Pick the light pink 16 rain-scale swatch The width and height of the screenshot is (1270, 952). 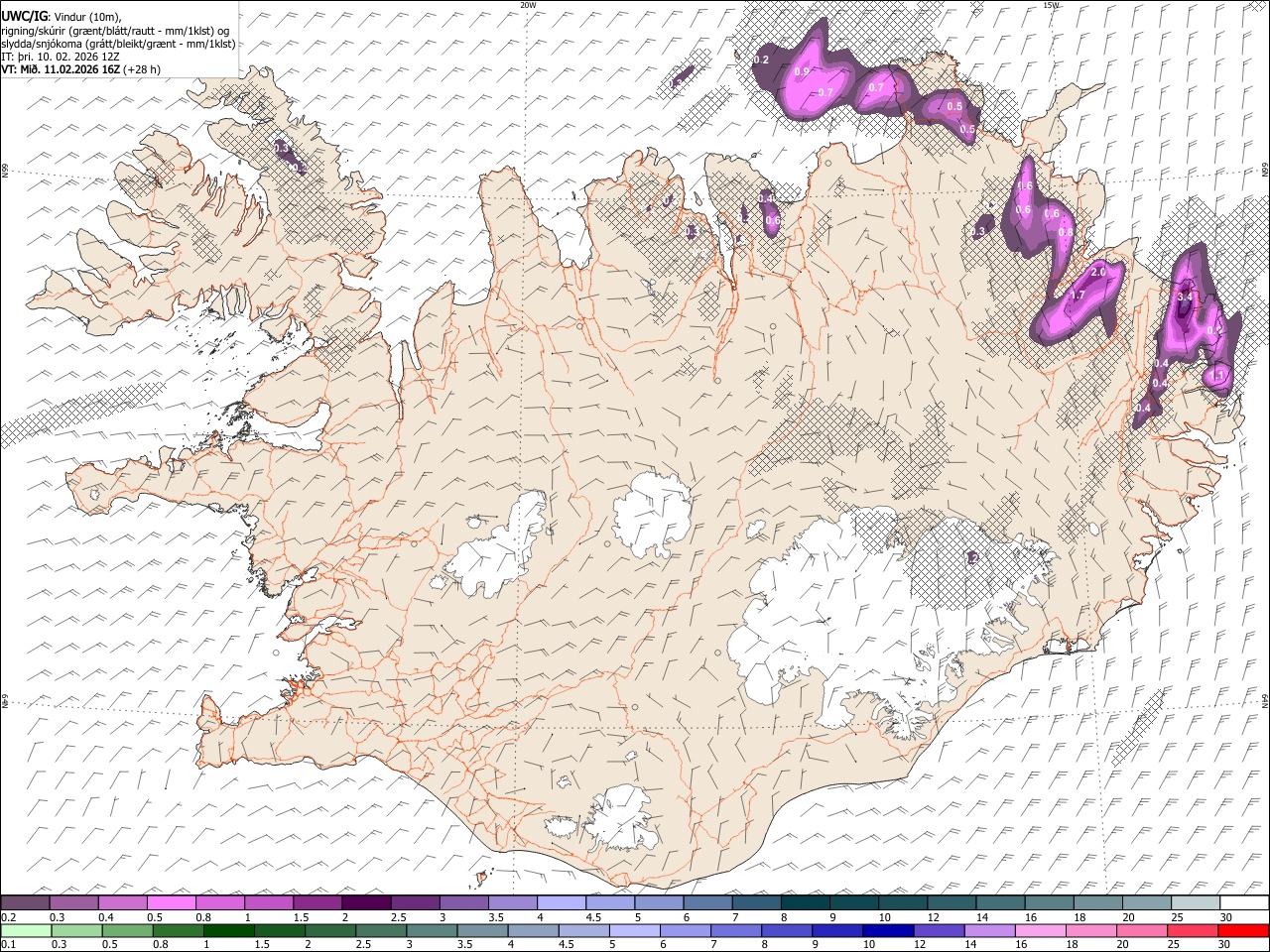pyautogui.click(x=1039, y=930)
